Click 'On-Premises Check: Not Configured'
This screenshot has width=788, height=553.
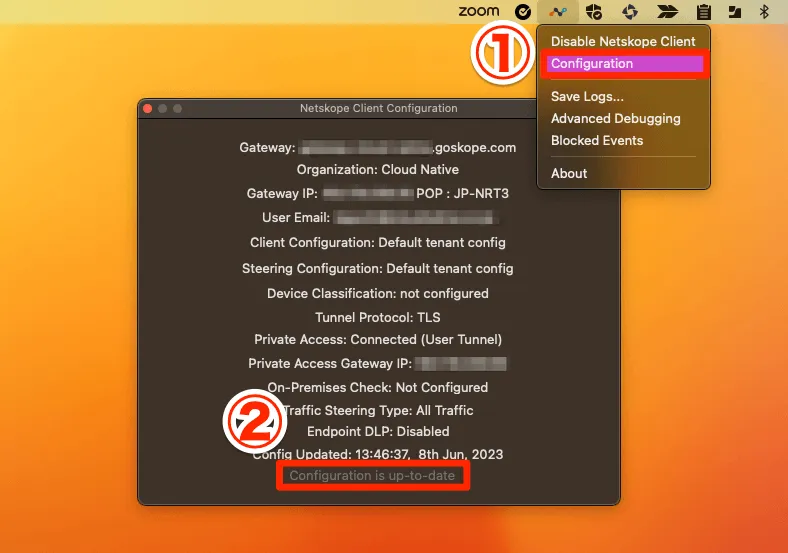point(377,387)
